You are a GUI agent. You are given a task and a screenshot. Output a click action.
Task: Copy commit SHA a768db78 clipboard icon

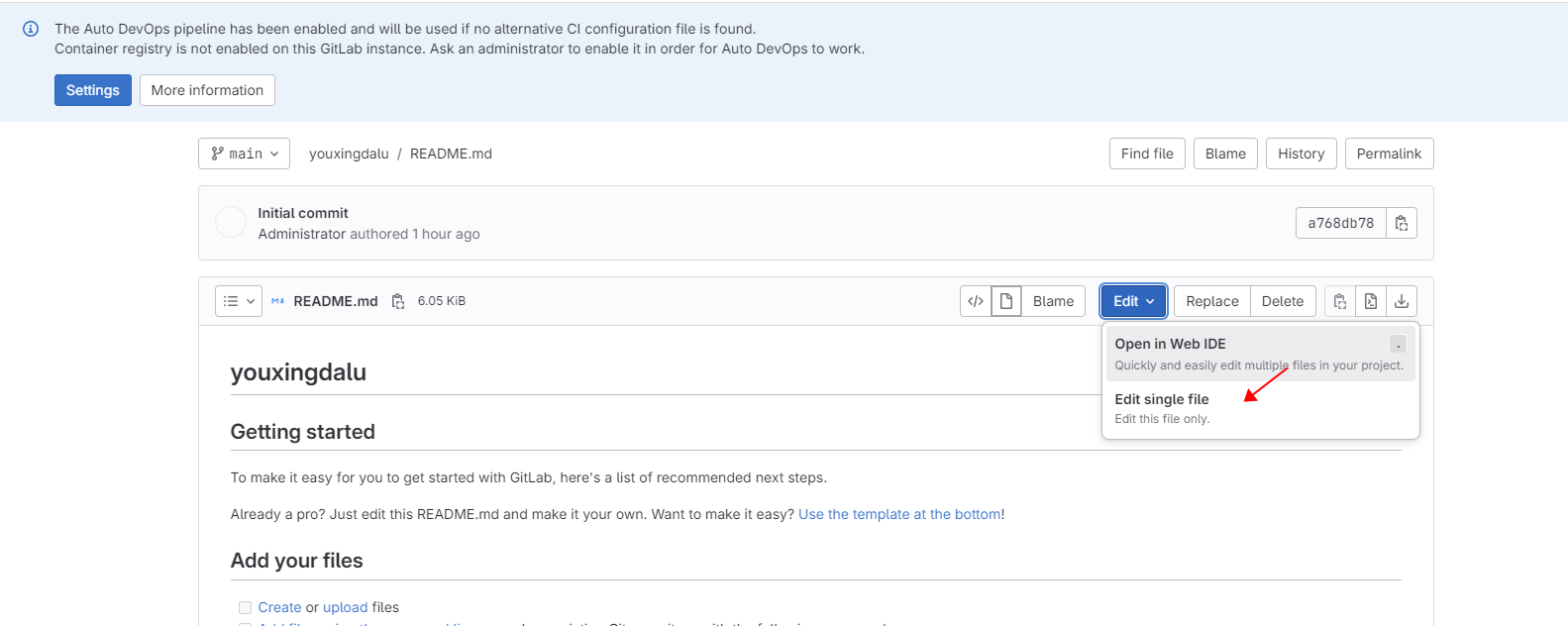(x=1401, y=223)
